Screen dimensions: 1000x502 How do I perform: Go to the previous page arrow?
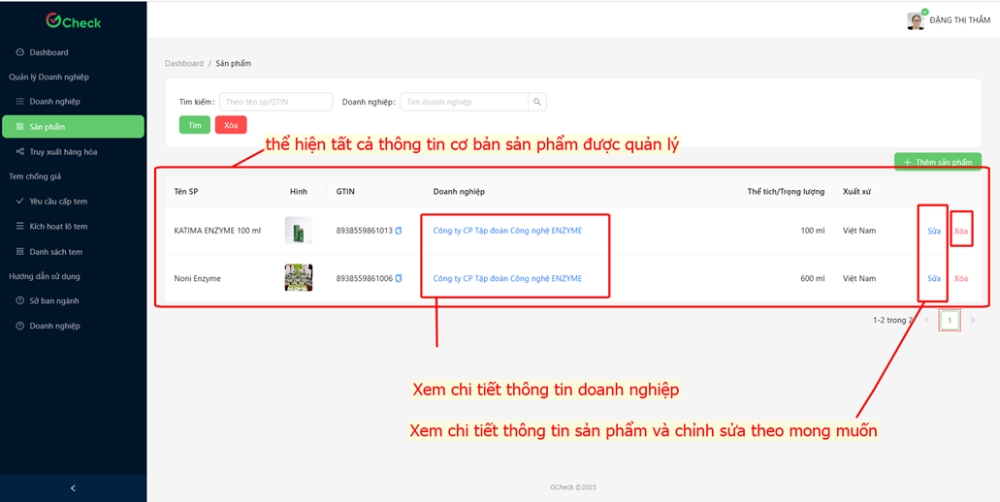coord(927,320)
